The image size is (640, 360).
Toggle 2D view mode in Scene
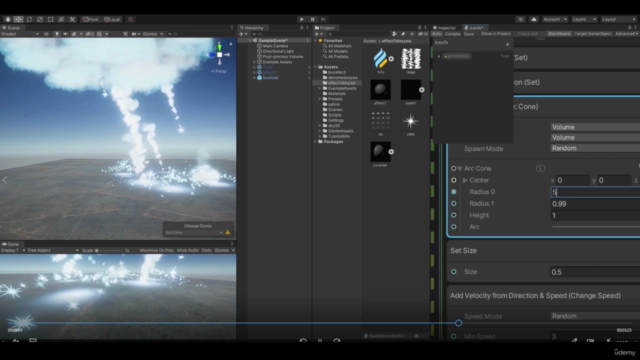point(47,34)
